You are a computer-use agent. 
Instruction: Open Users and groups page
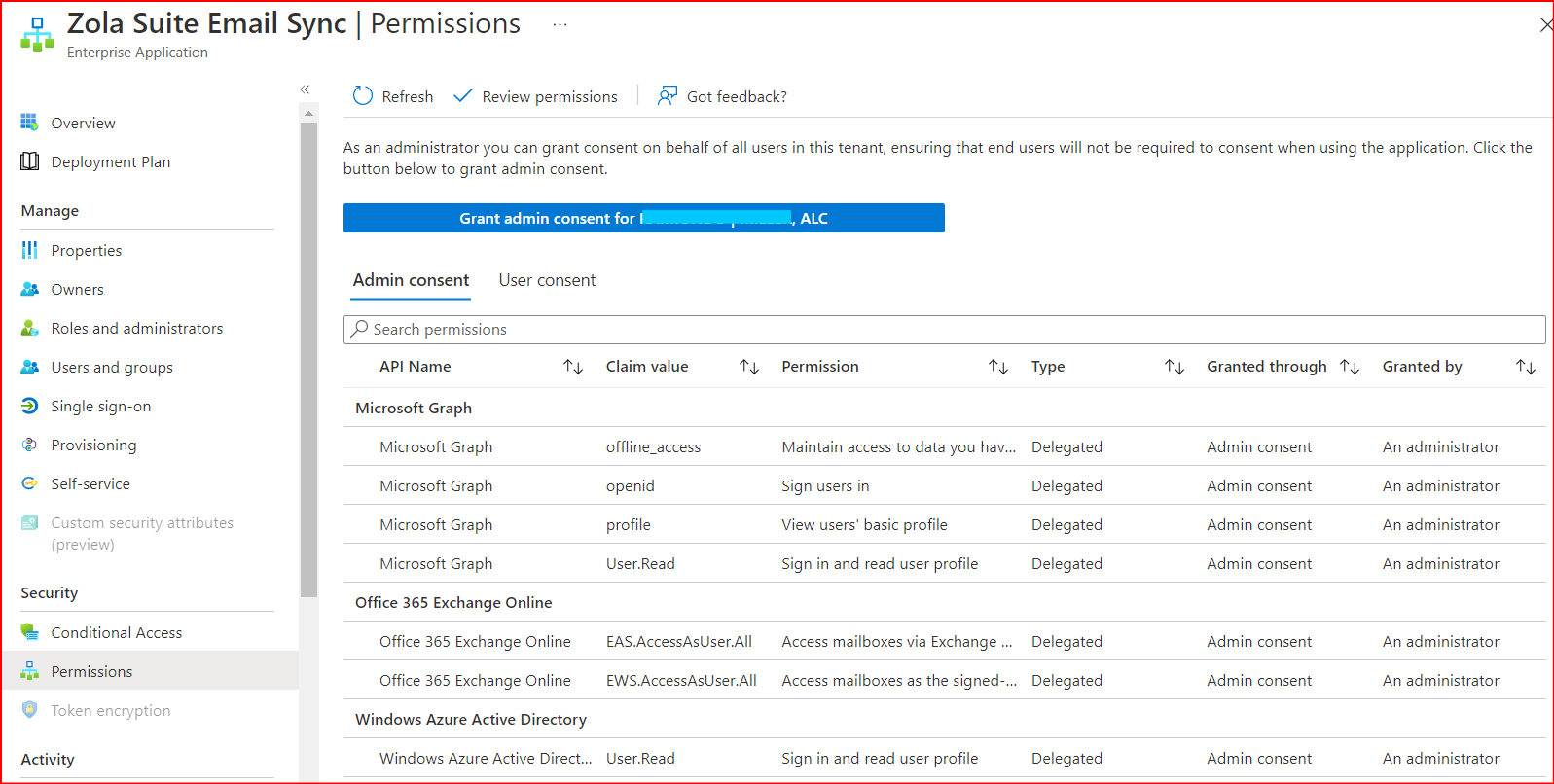[x=112, y=367]
